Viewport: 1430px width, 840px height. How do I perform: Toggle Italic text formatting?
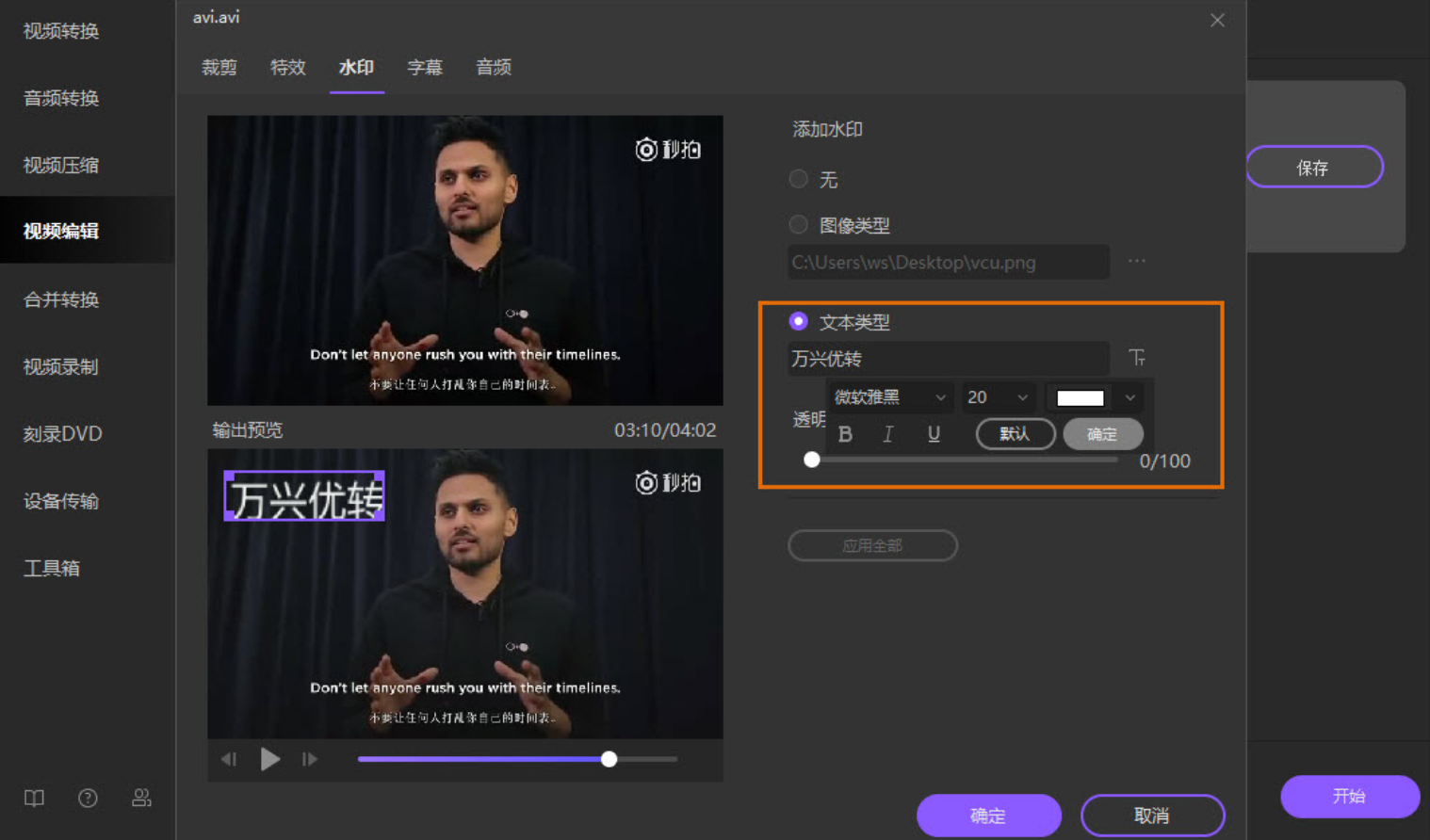click(887, 434)
